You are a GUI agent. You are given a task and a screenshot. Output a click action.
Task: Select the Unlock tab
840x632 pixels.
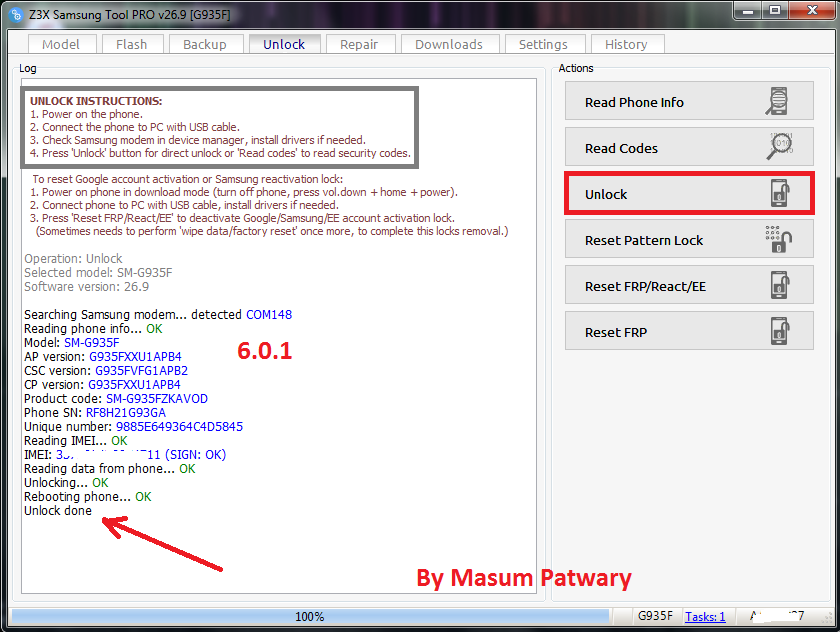(x=284, y=44)
